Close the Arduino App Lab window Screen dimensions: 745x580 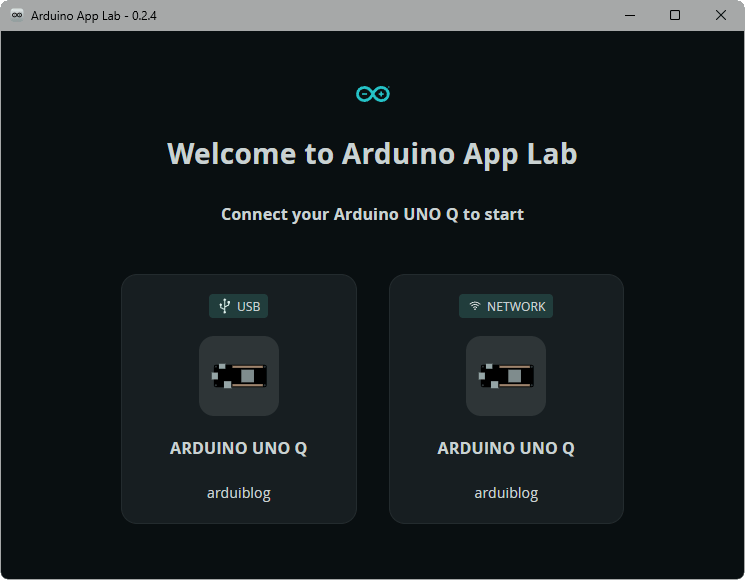[x=721, y=15]
